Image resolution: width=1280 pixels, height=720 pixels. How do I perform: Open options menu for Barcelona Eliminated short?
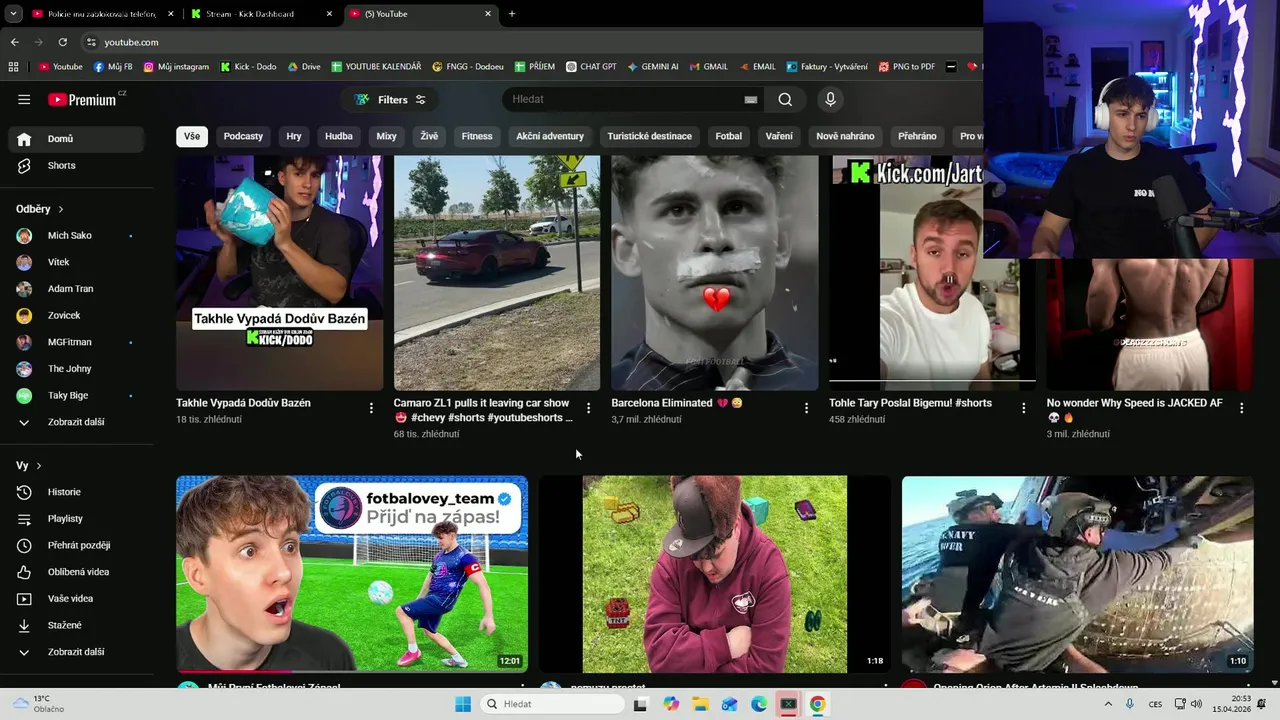pos(806,408)
